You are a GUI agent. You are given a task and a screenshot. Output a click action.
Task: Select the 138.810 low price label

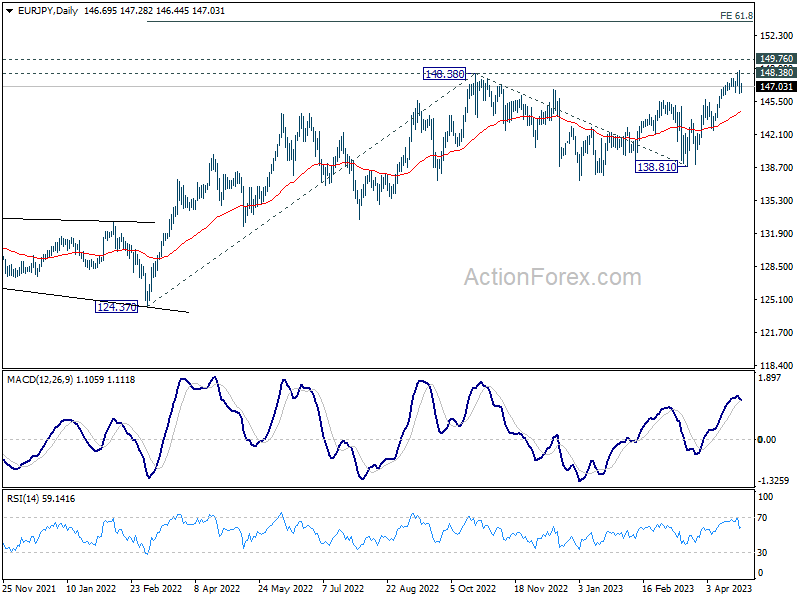pos(657,166)
